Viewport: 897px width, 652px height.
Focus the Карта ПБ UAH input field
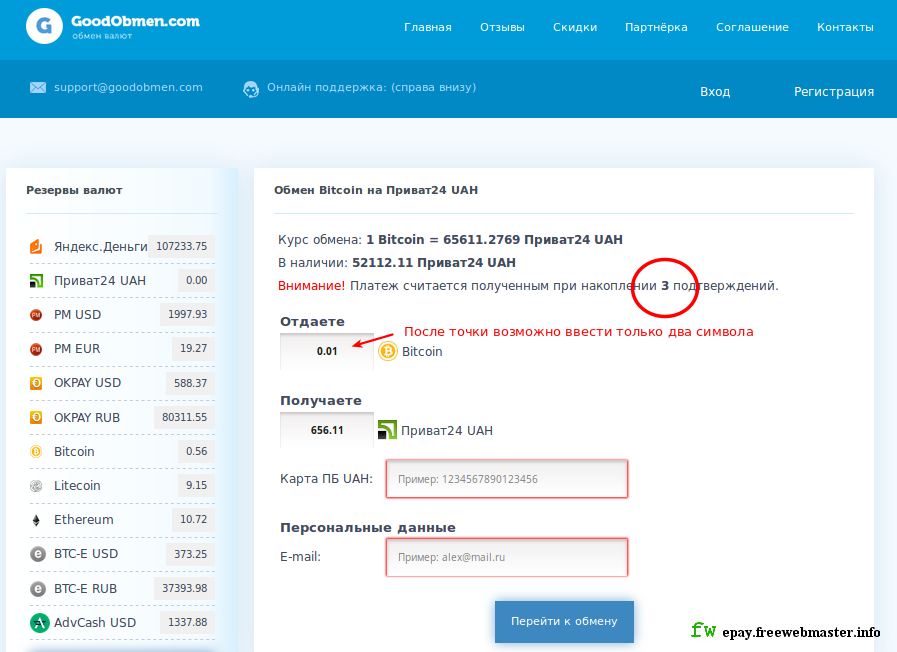[507, 479]
